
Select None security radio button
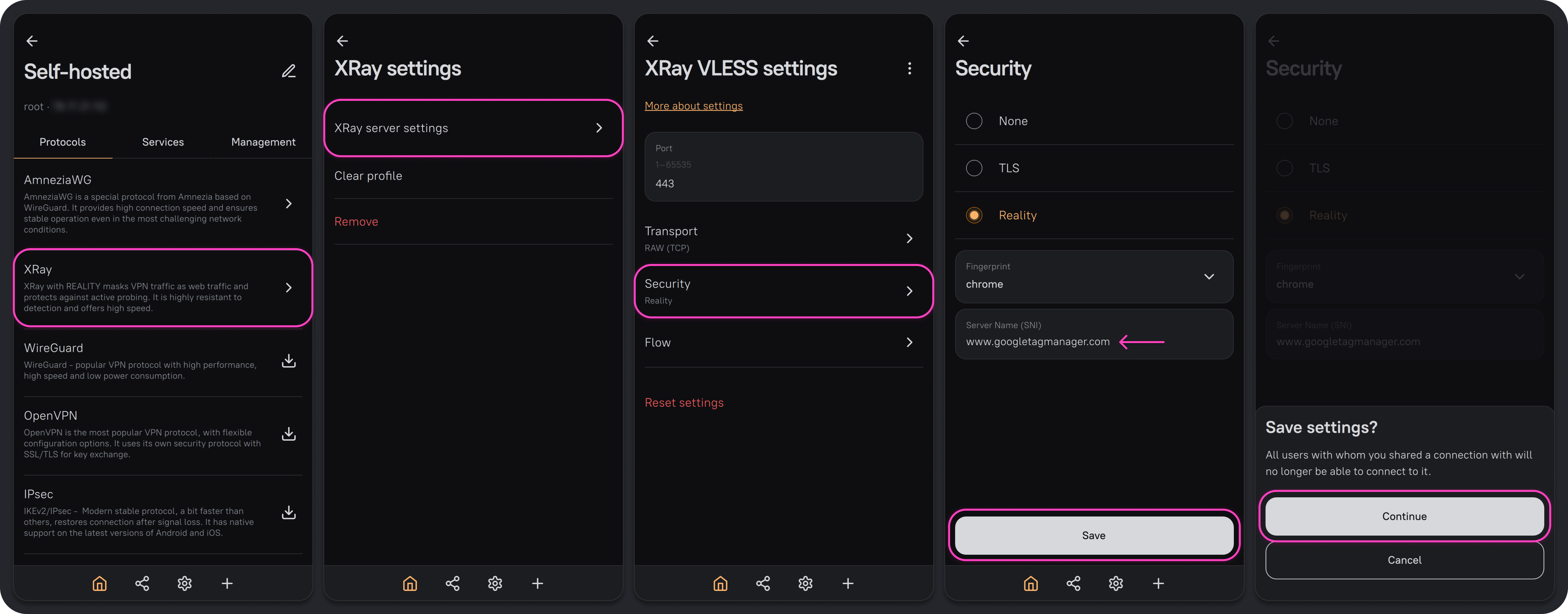[974, 121]
